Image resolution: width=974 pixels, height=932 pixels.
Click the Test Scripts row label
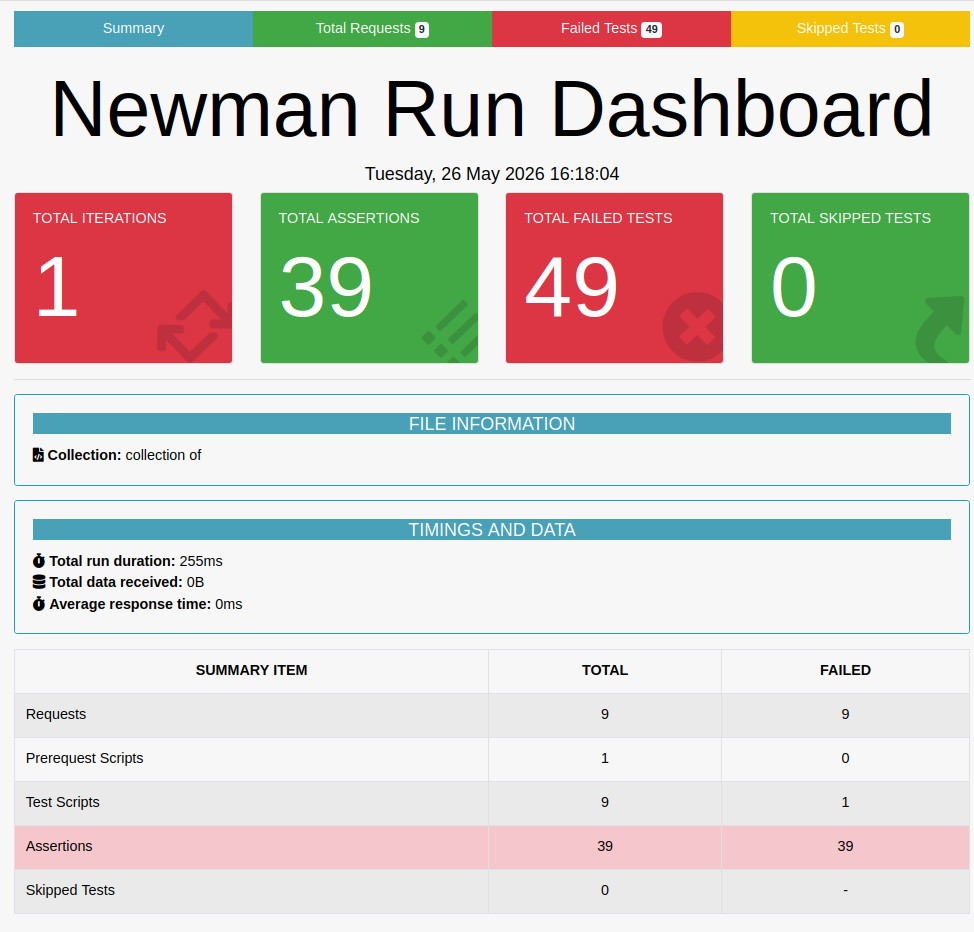point(63,802)
